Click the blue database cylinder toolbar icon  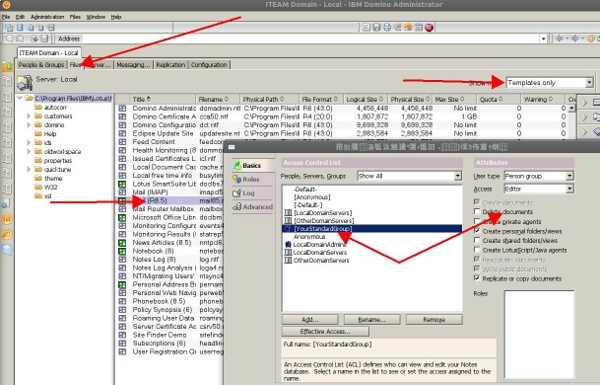pos(20,28)
